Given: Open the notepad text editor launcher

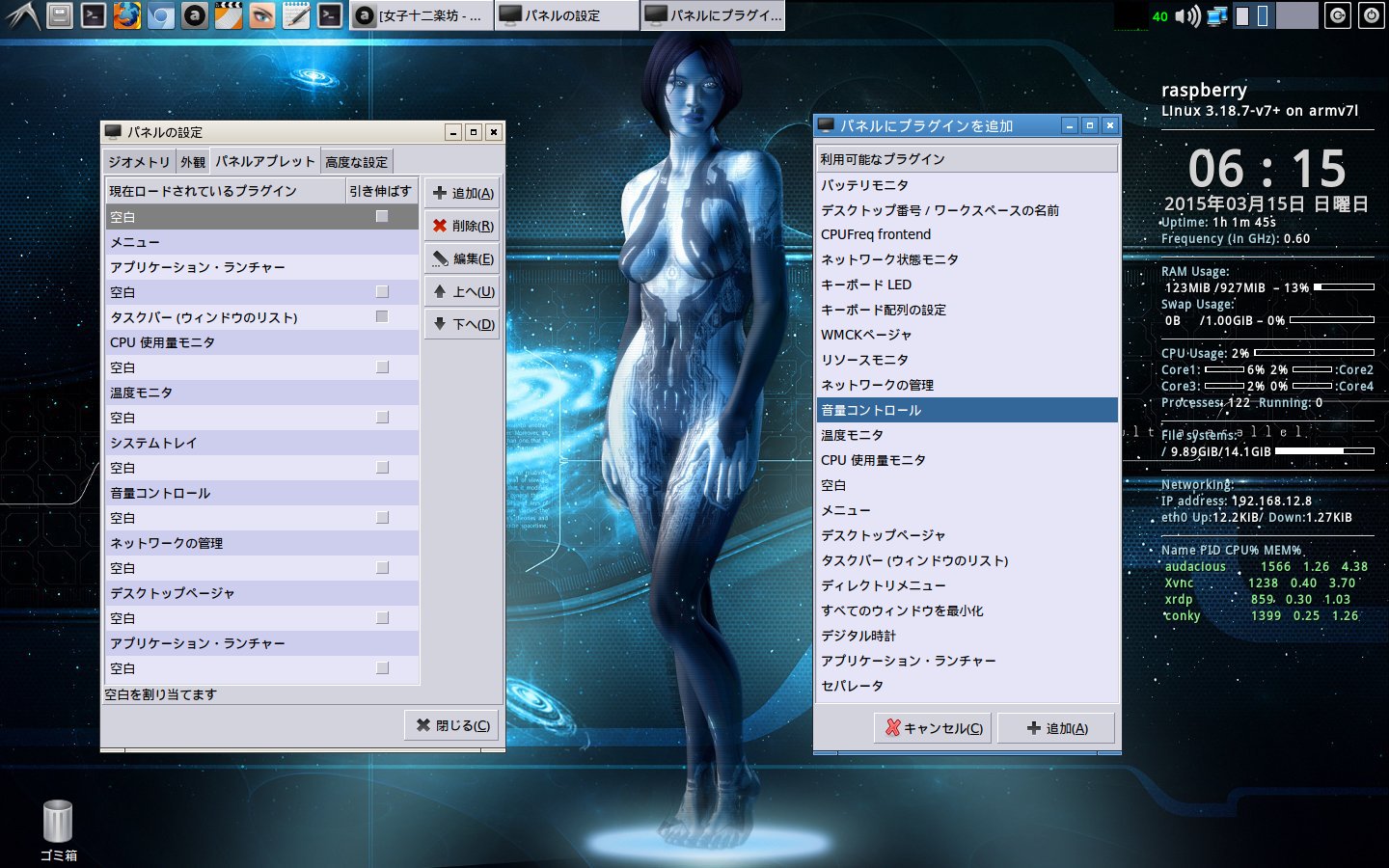Looking at the screenshot, I should click(296, 15).
